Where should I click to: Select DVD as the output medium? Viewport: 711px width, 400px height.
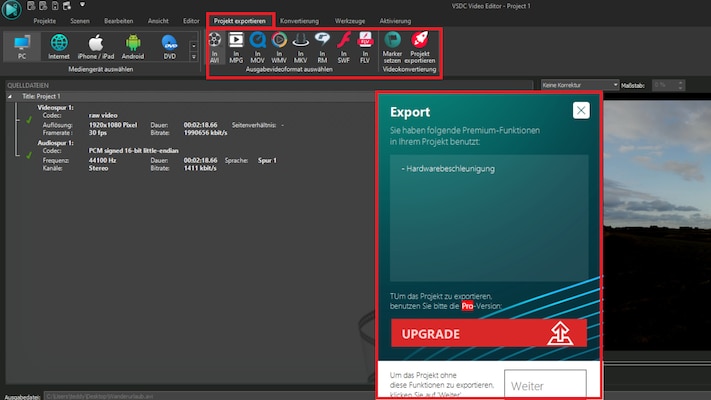point(169,47)
